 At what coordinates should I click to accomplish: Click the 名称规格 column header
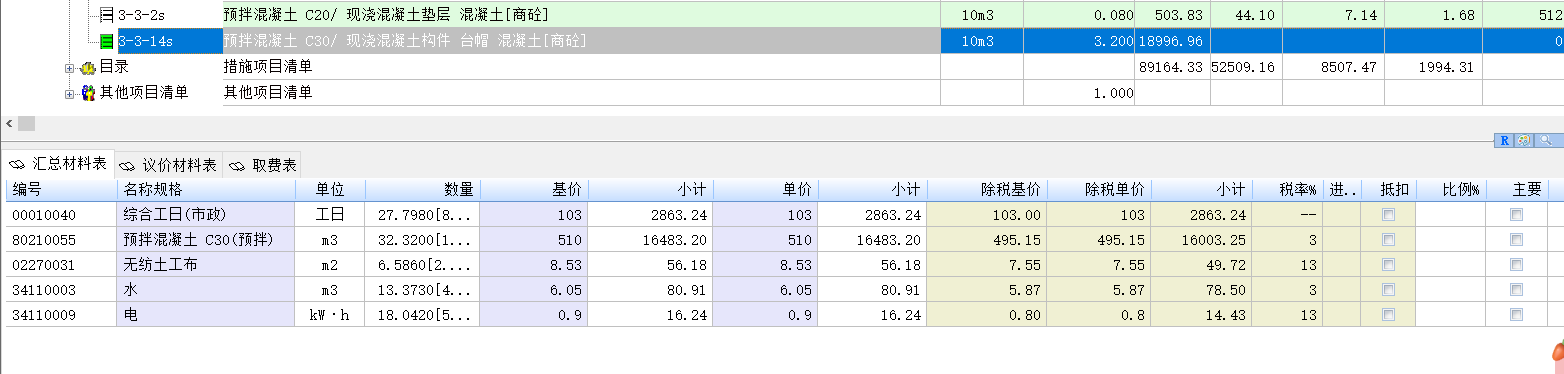206,190
